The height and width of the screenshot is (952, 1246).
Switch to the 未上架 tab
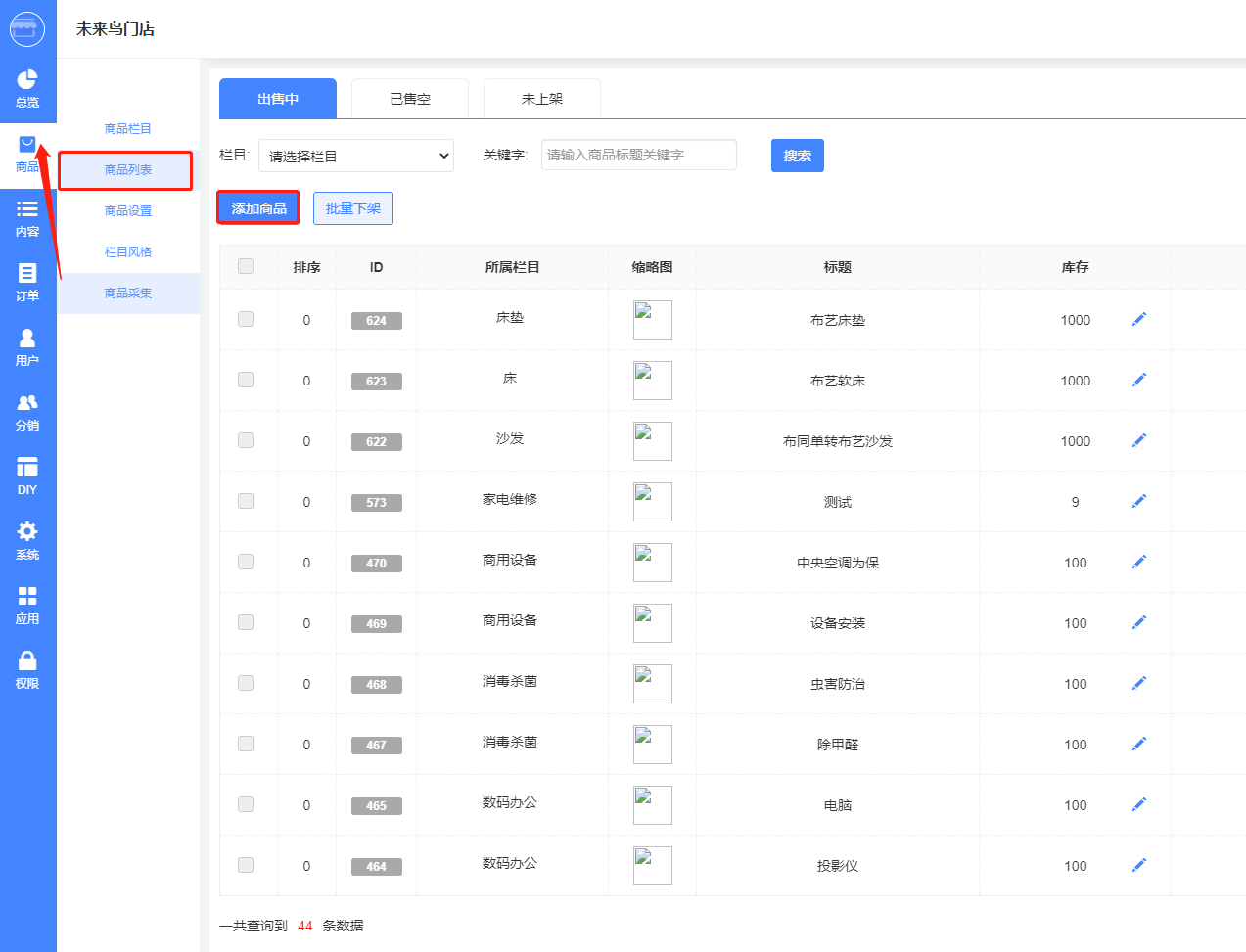[x=541, y=99]
